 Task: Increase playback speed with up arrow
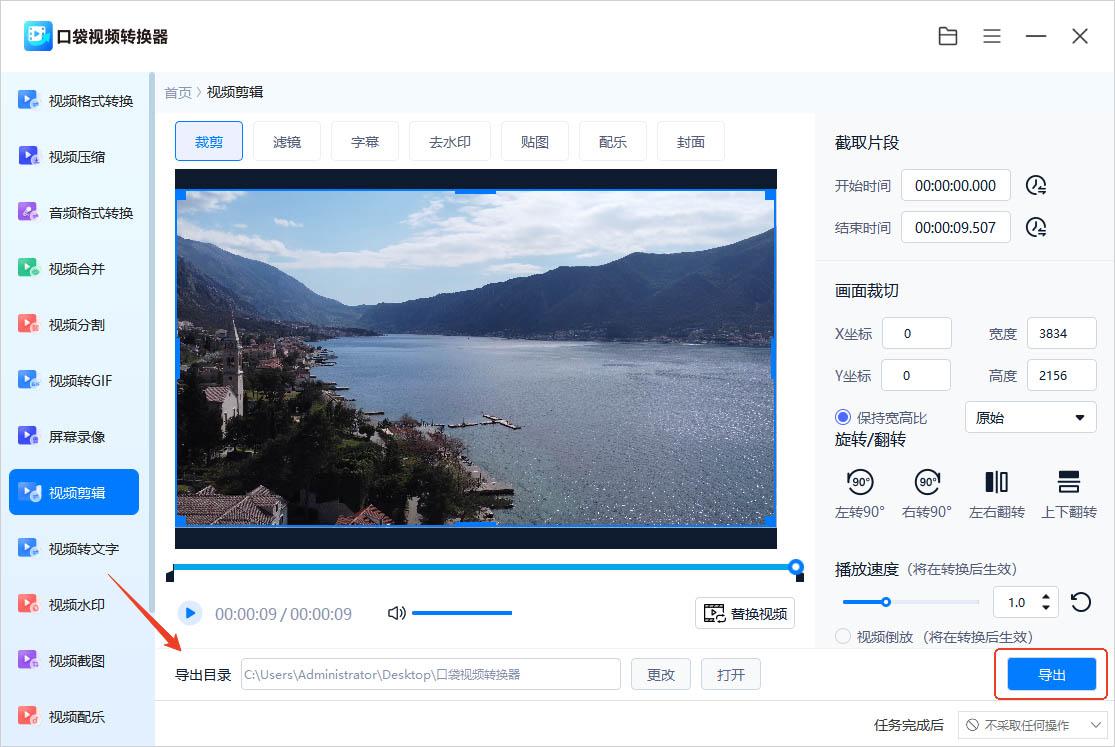tap(1046, 596)
